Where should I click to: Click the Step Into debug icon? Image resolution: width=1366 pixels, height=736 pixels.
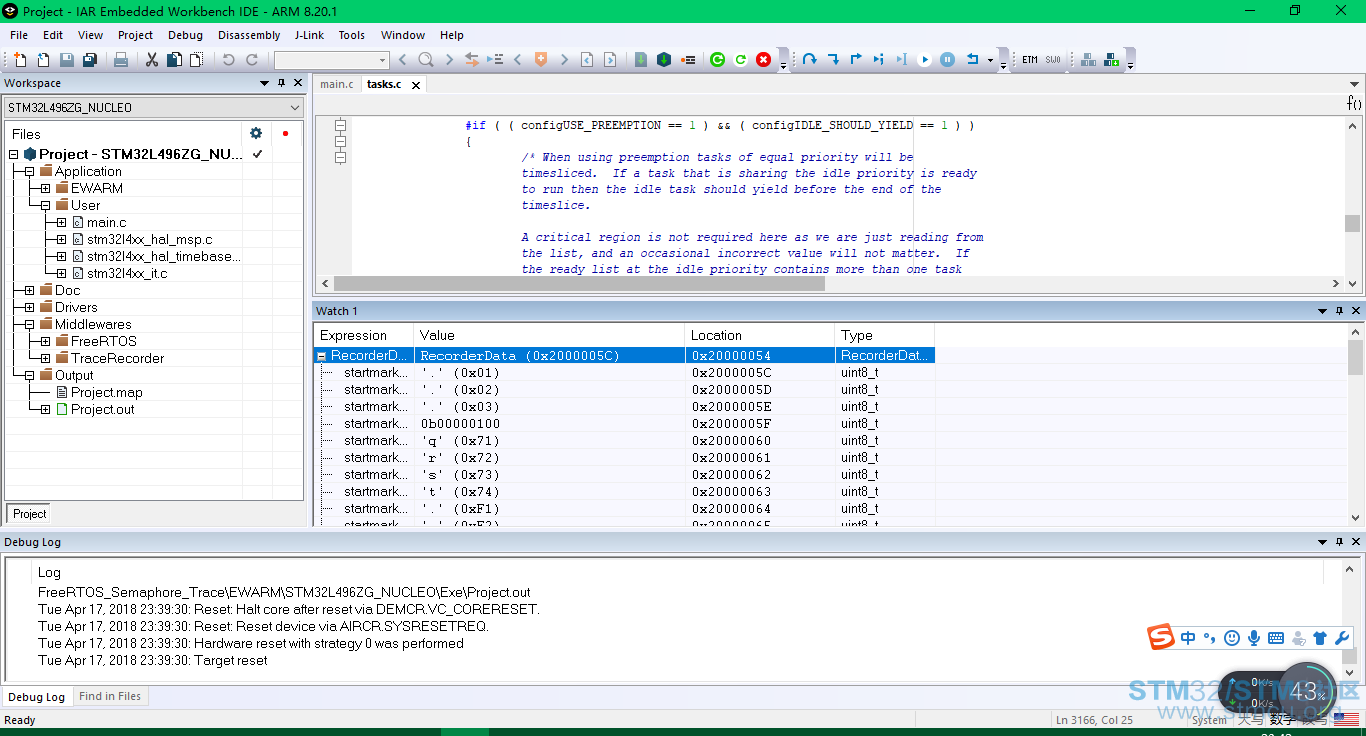[833, 60]
